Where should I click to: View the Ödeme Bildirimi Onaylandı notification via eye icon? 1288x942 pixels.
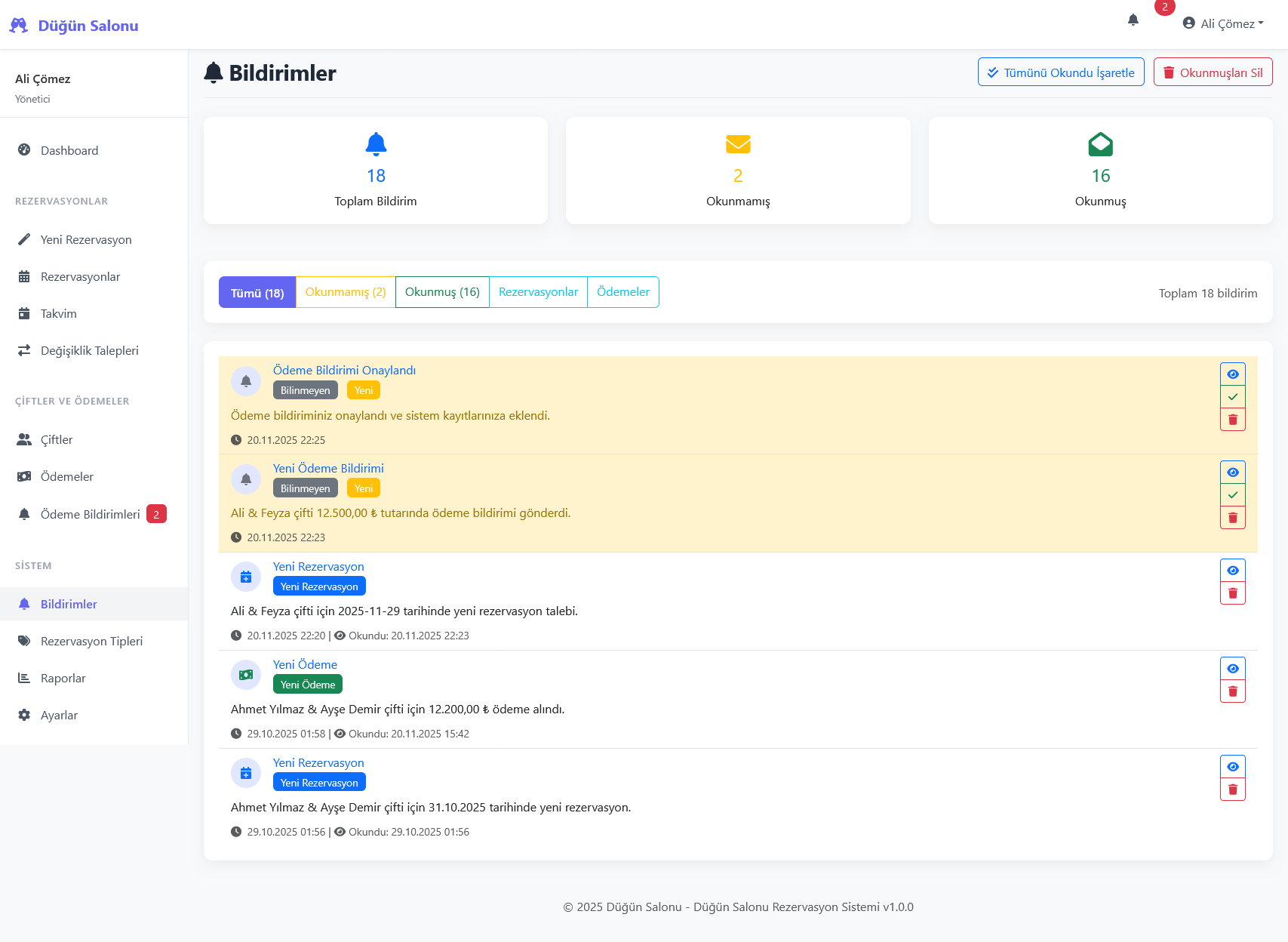pyautogui.click(x=1232, y=374)
